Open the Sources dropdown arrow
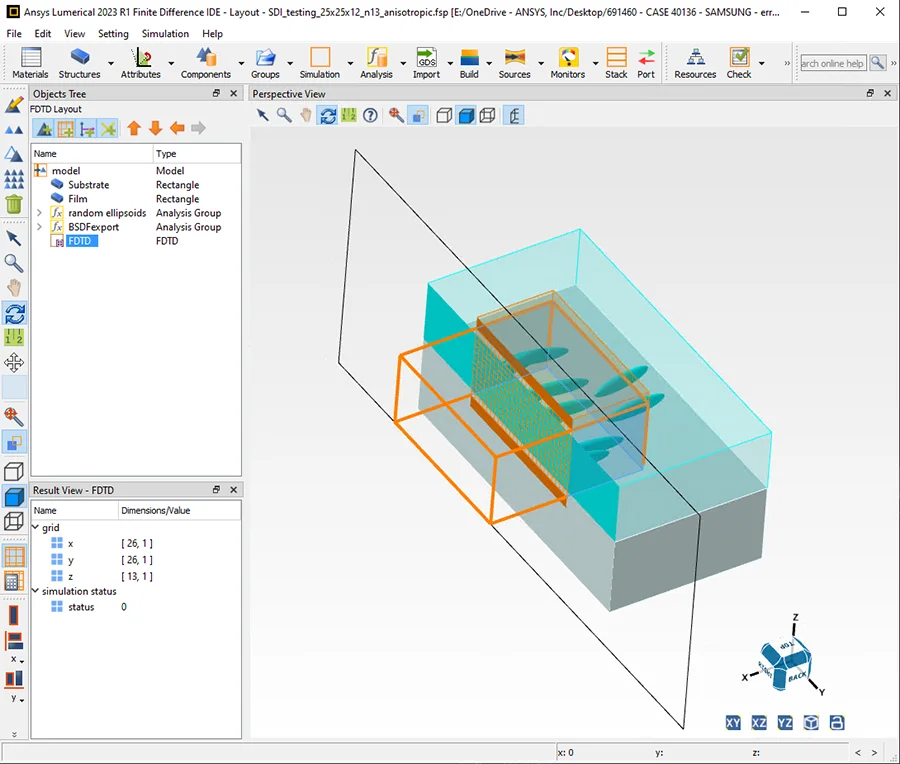Image resolution: width=900 pixels, height=764 pixels. pyautogui.click(x=541, y=63)
